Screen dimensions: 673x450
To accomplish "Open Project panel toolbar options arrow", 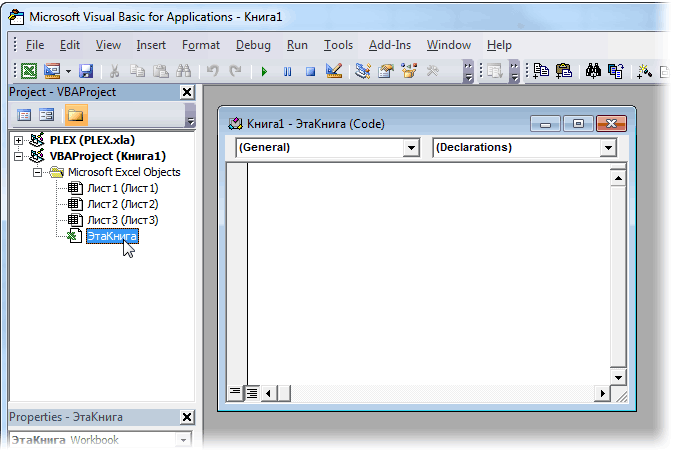I will click(190, 116).
